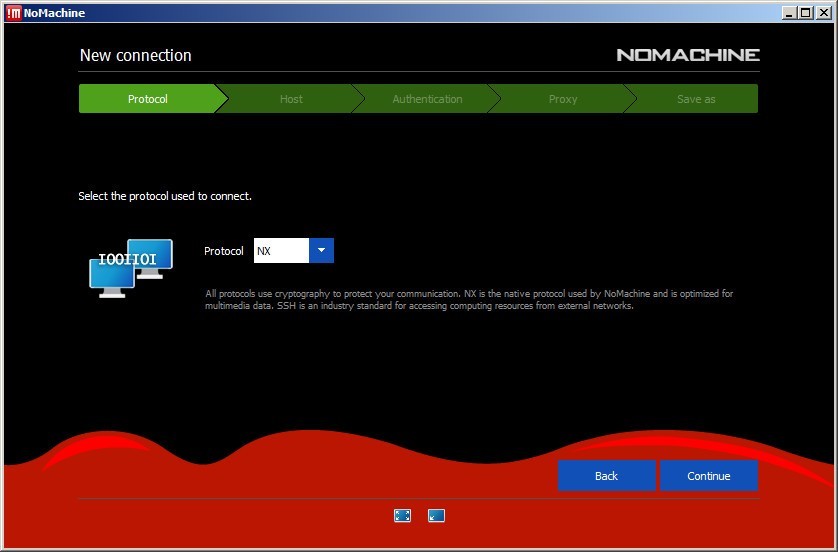Click the "All protocols use cryptography" description

(x=469, y=300)
